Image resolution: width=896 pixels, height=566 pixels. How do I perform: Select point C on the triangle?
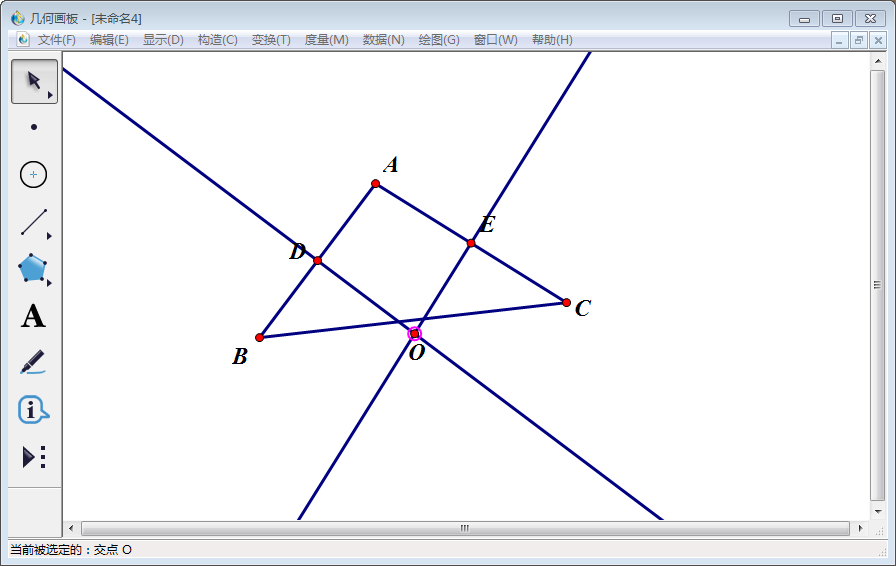[566, 302]
